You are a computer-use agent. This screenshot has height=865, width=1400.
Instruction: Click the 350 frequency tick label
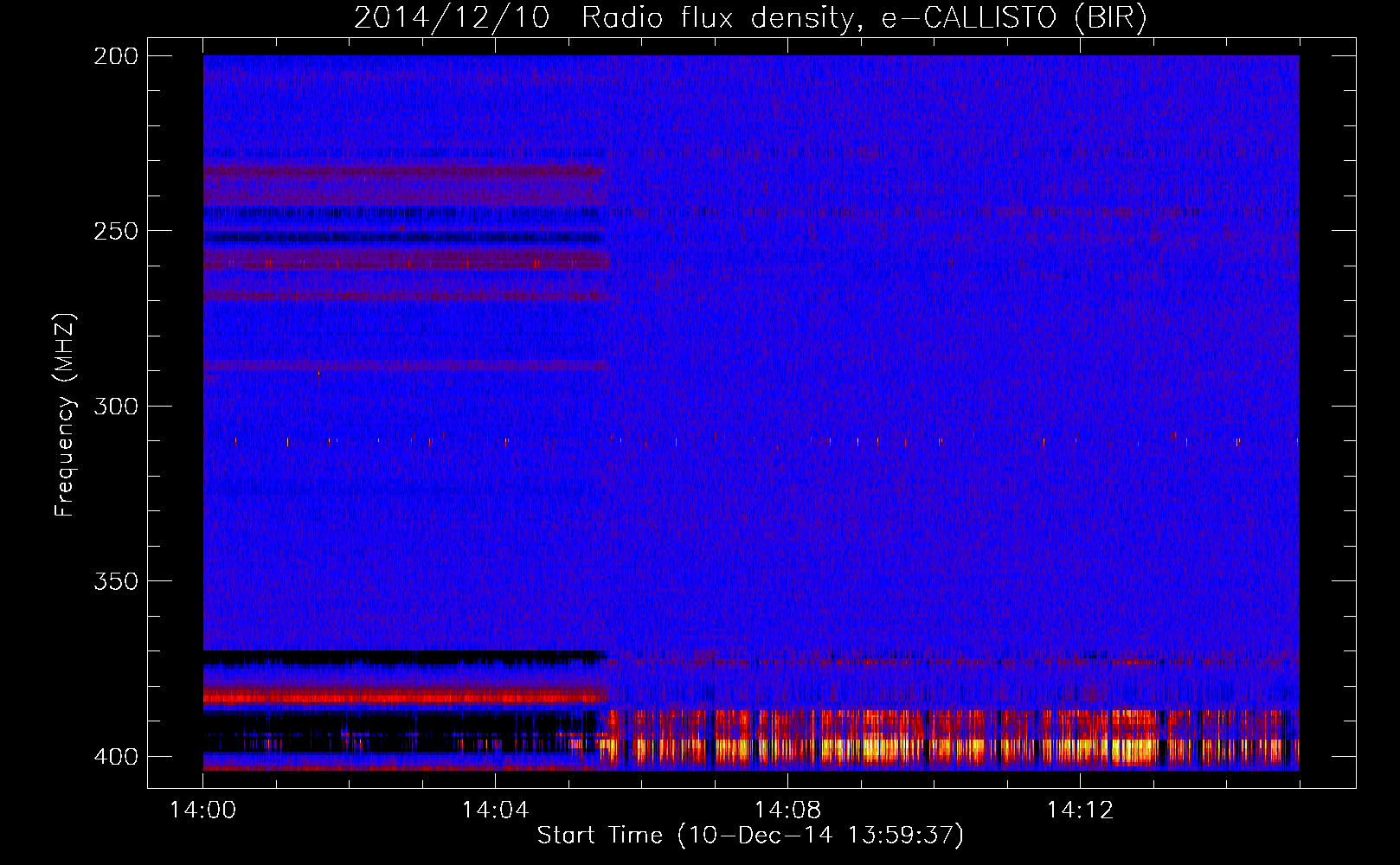(115, 581)
